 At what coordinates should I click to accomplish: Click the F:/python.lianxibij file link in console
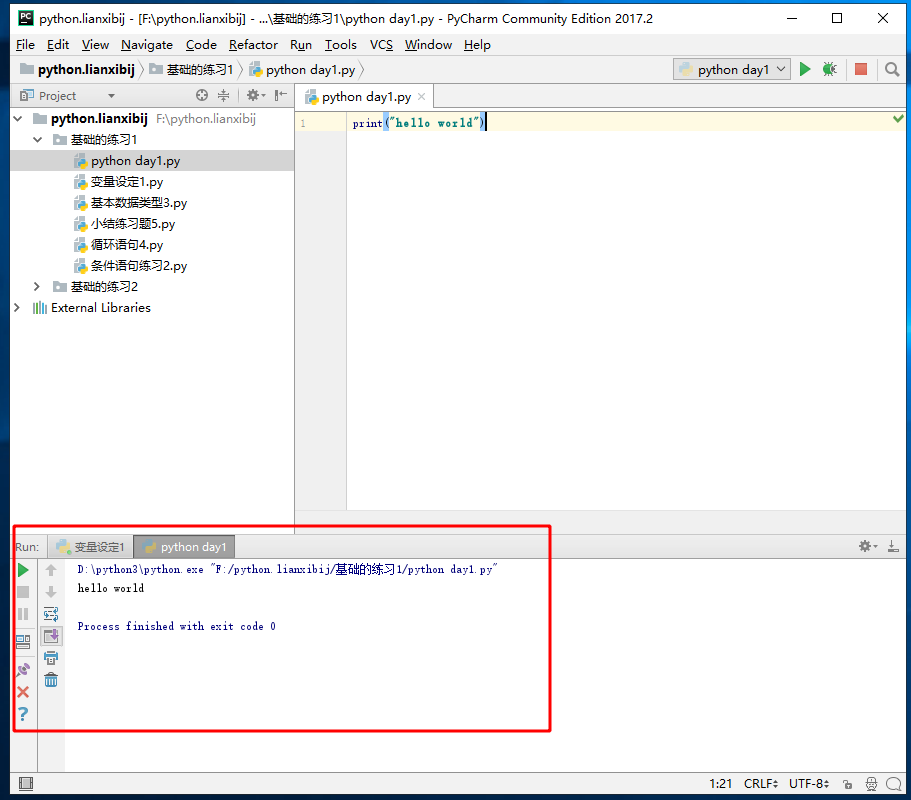354,569
